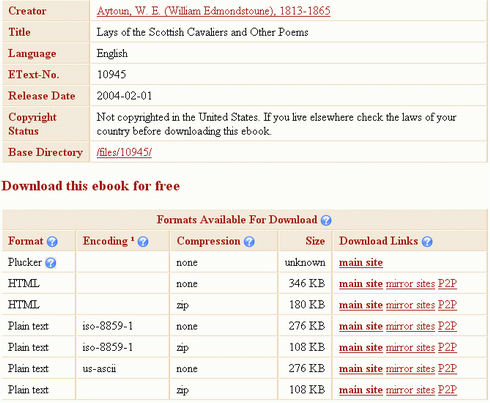The height and width of the screenshot is (403, 490).
Task: Open mirror sites for us-ascii plain text
Action: pos(410,369)
